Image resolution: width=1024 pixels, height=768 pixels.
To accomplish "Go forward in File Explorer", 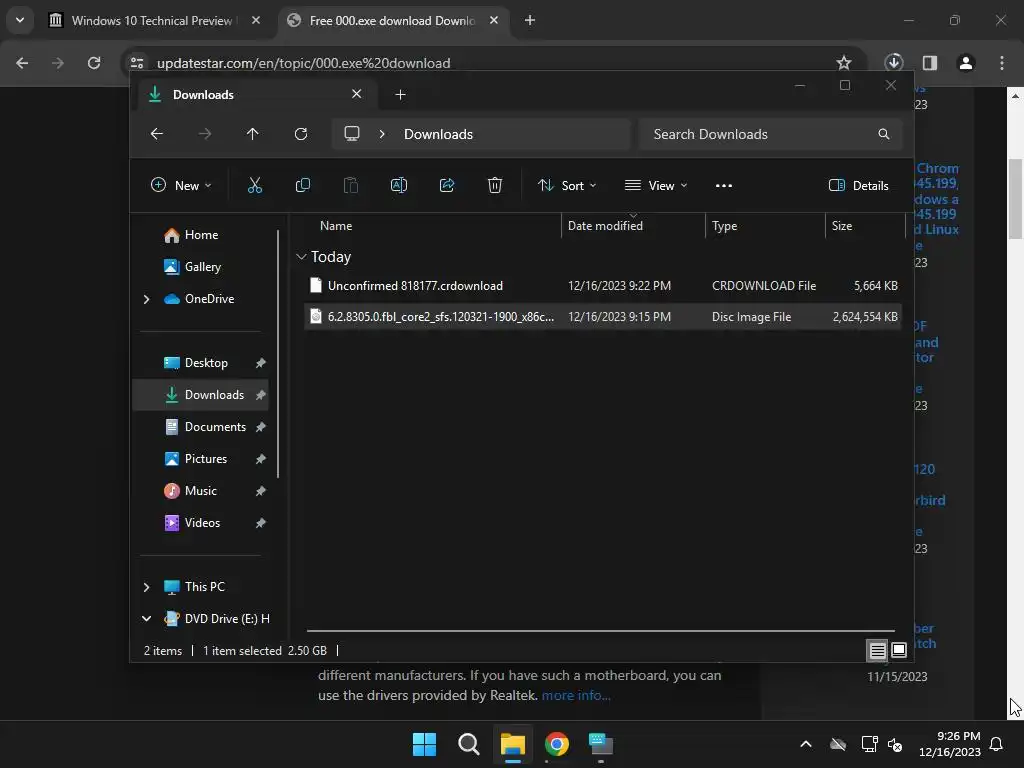I will (x=205, y=134).
